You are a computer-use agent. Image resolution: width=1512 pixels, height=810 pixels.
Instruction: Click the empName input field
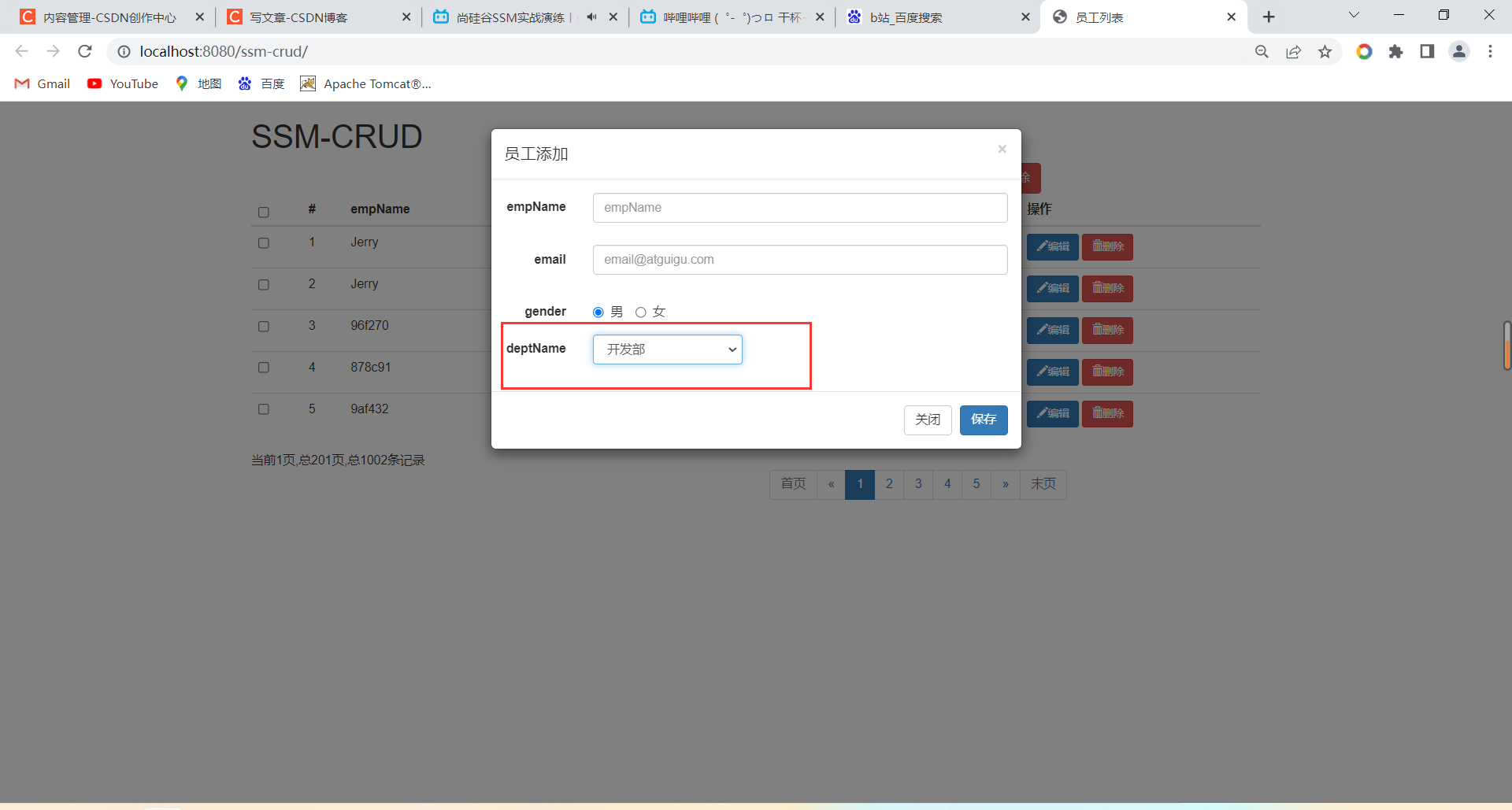(800, 208)
